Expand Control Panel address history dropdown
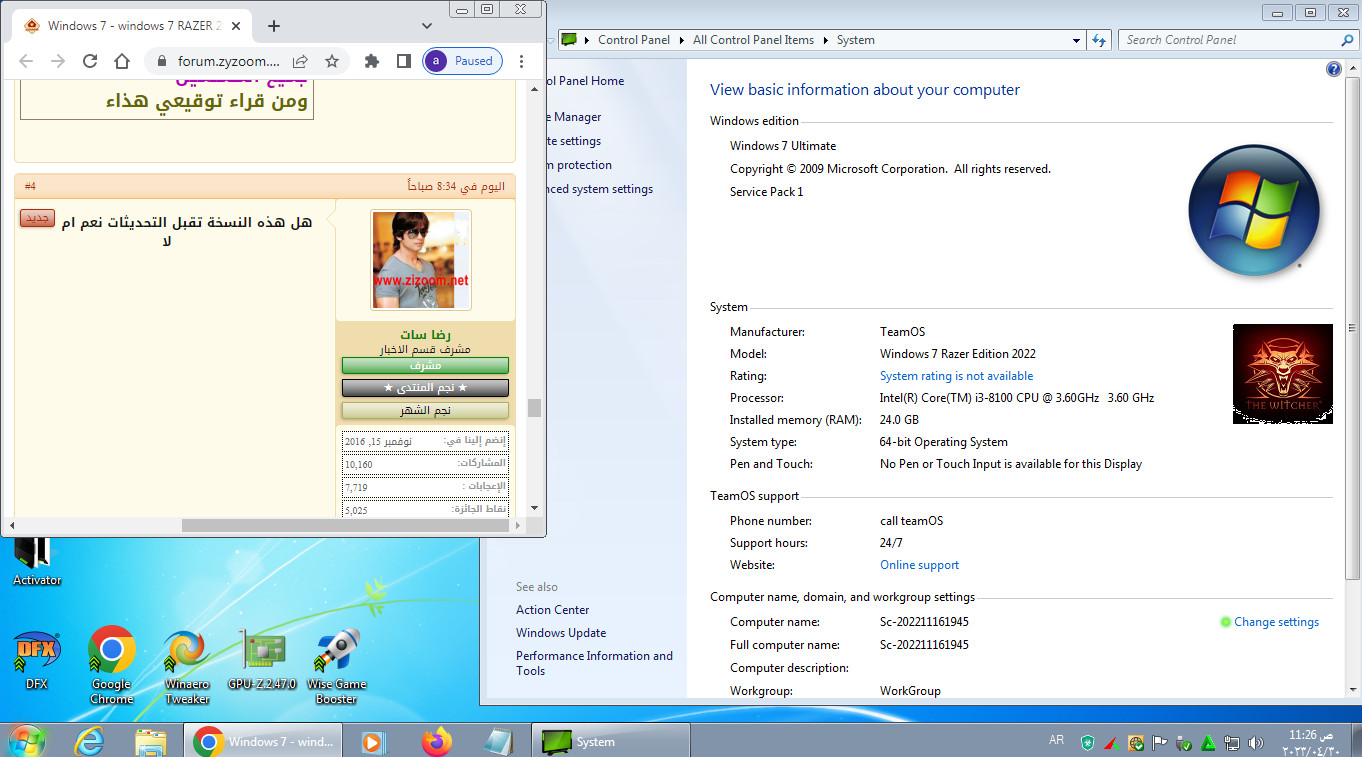Screen dimensions: 1362x757 [1077, 40]
